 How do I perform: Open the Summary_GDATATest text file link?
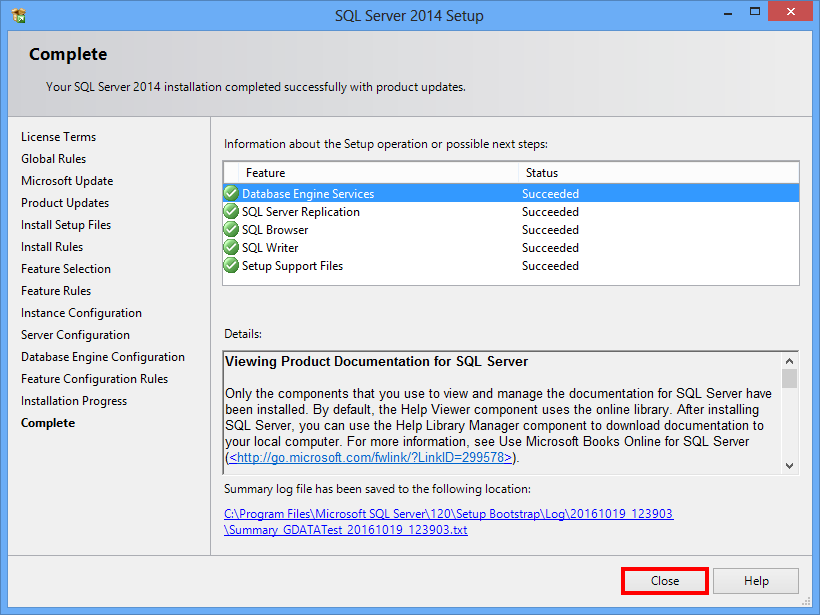pyautogui.click(x=346, y=530)
